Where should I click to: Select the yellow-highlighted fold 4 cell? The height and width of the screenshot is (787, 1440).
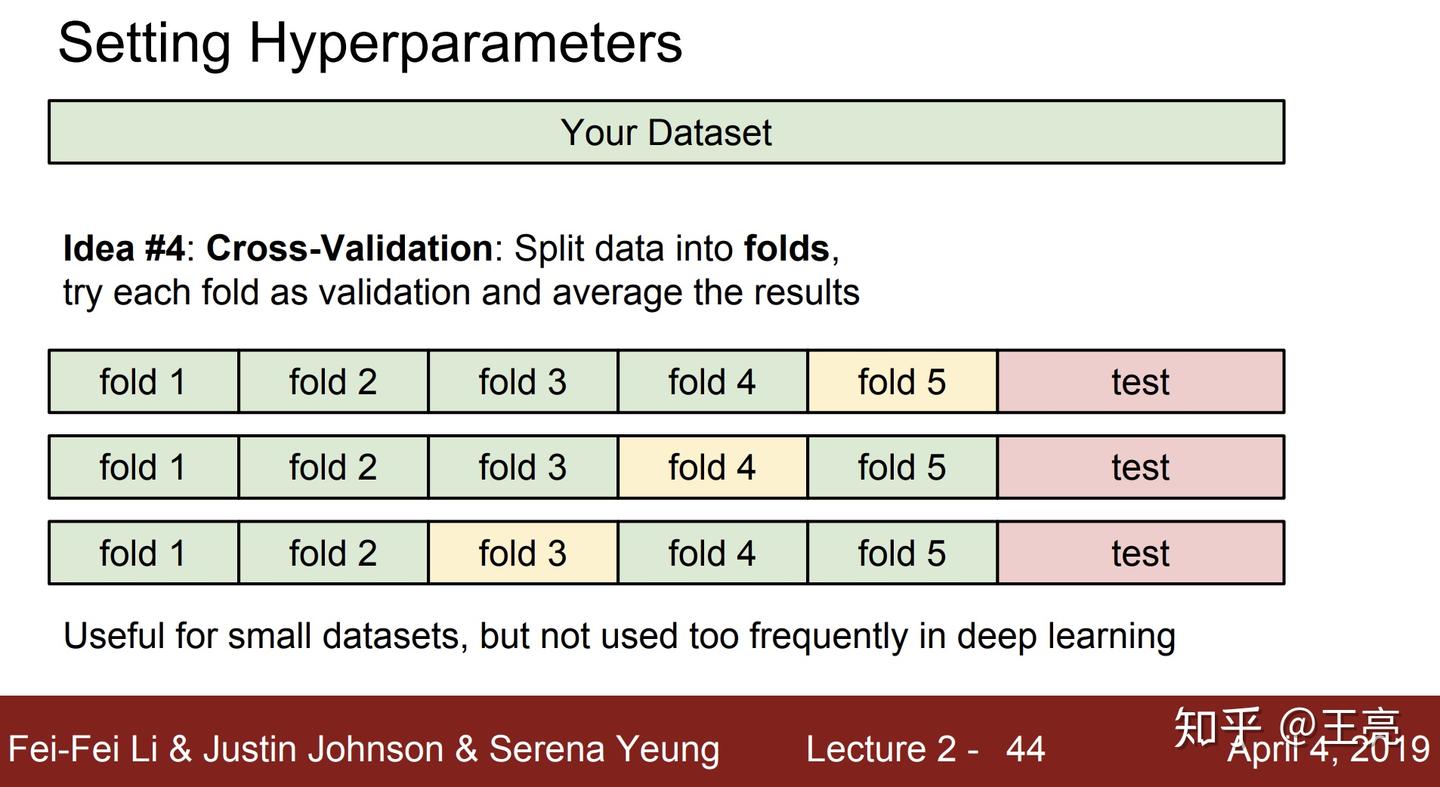pos(712,467)
